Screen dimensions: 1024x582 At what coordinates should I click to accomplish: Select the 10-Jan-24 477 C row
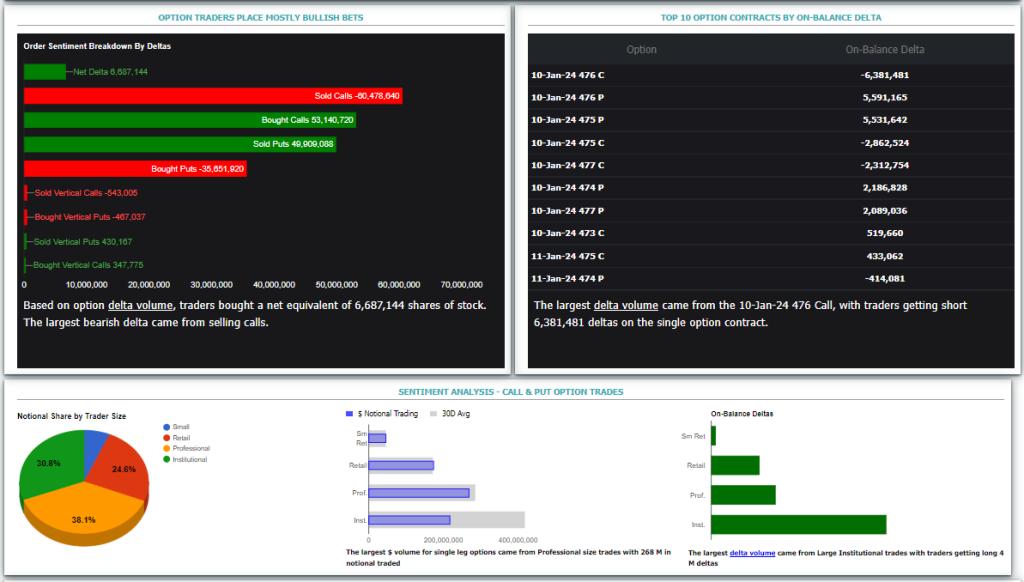(771, 165)
